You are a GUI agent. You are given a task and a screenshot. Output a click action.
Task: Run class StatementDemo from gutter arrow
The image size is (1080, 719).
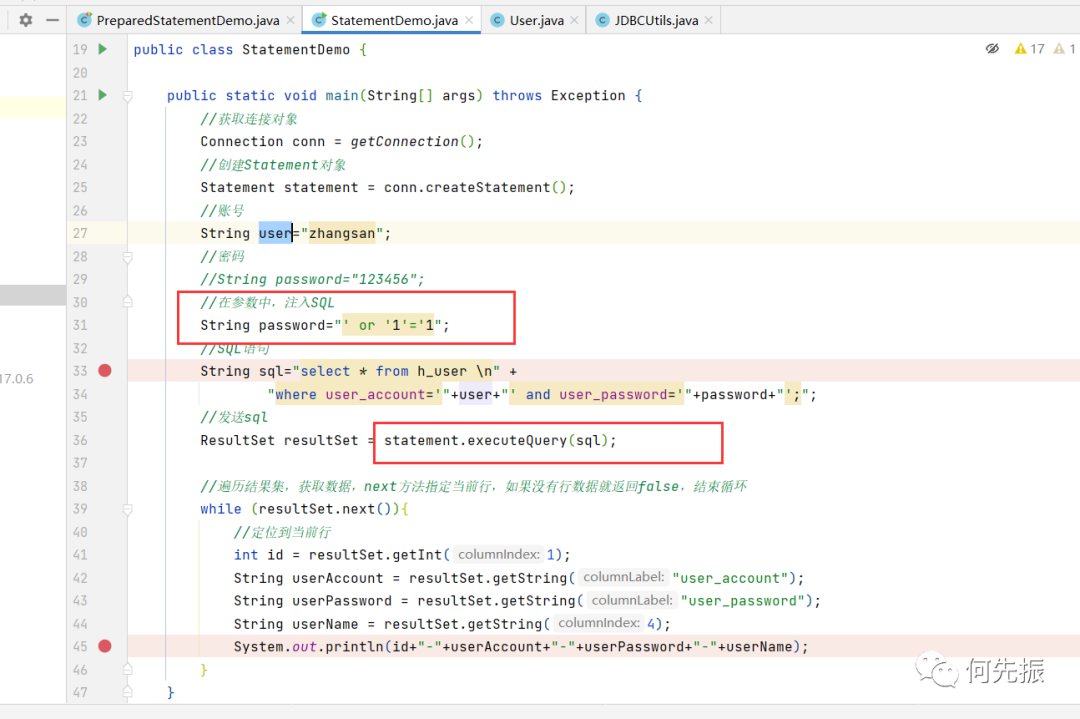click(x=103, y=49)
